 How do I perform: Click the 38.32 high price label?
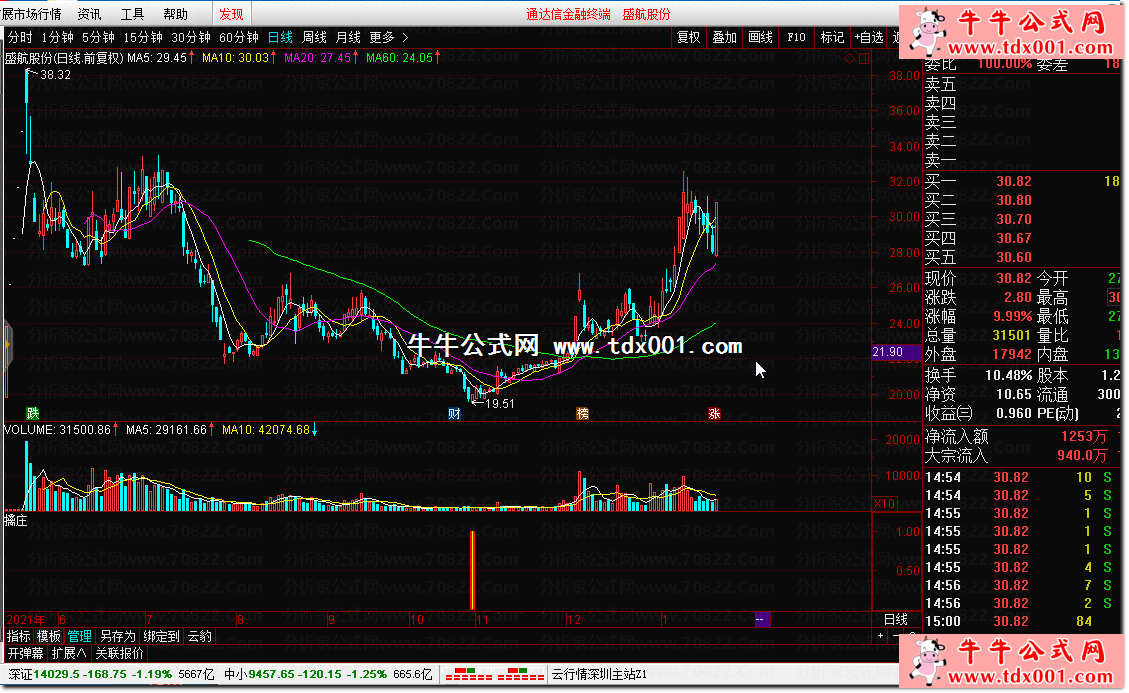pos(55,75)
